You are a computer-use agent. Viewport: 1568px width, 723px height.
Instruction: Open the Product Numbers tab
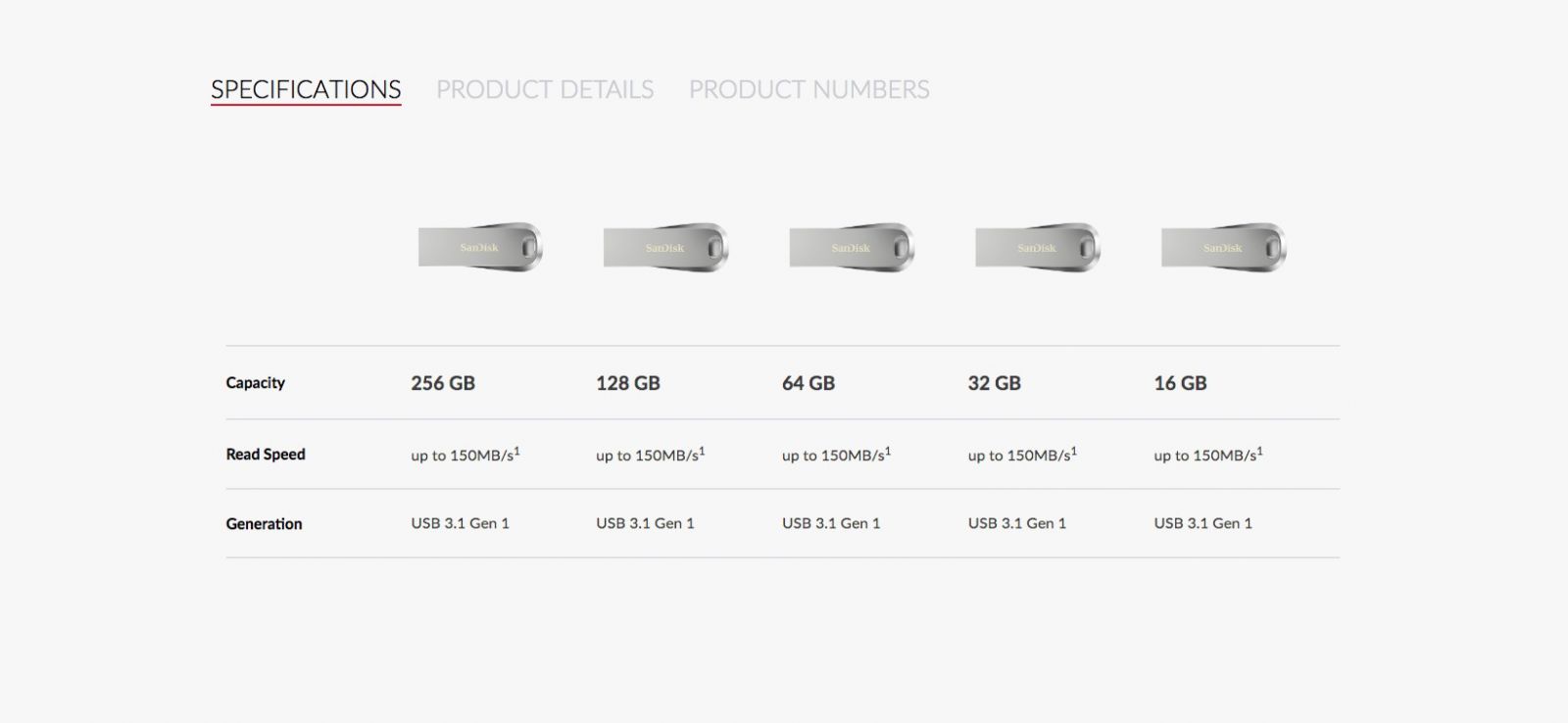point(808,89)
